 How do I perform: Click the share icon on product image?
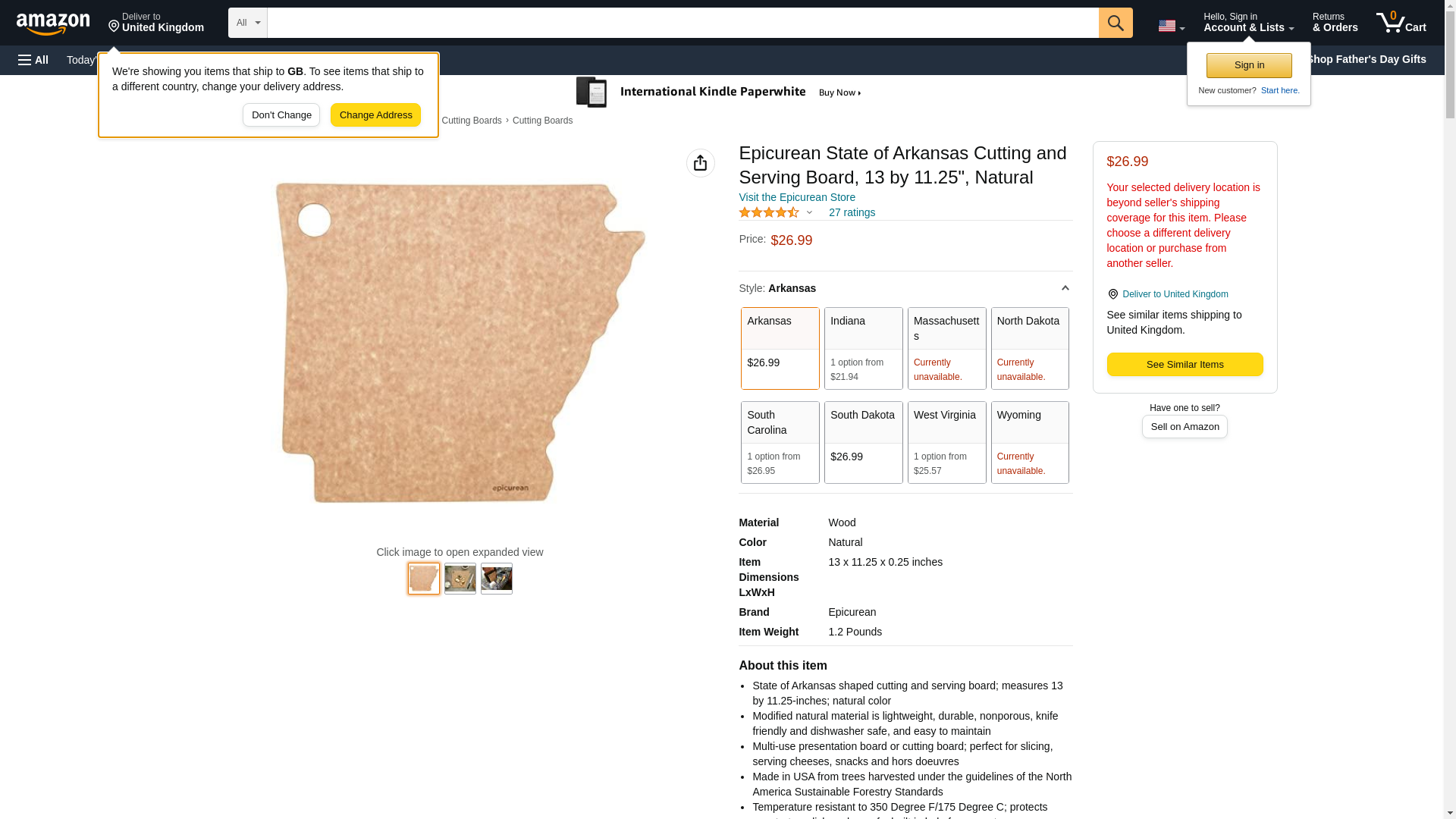[700, 163]
